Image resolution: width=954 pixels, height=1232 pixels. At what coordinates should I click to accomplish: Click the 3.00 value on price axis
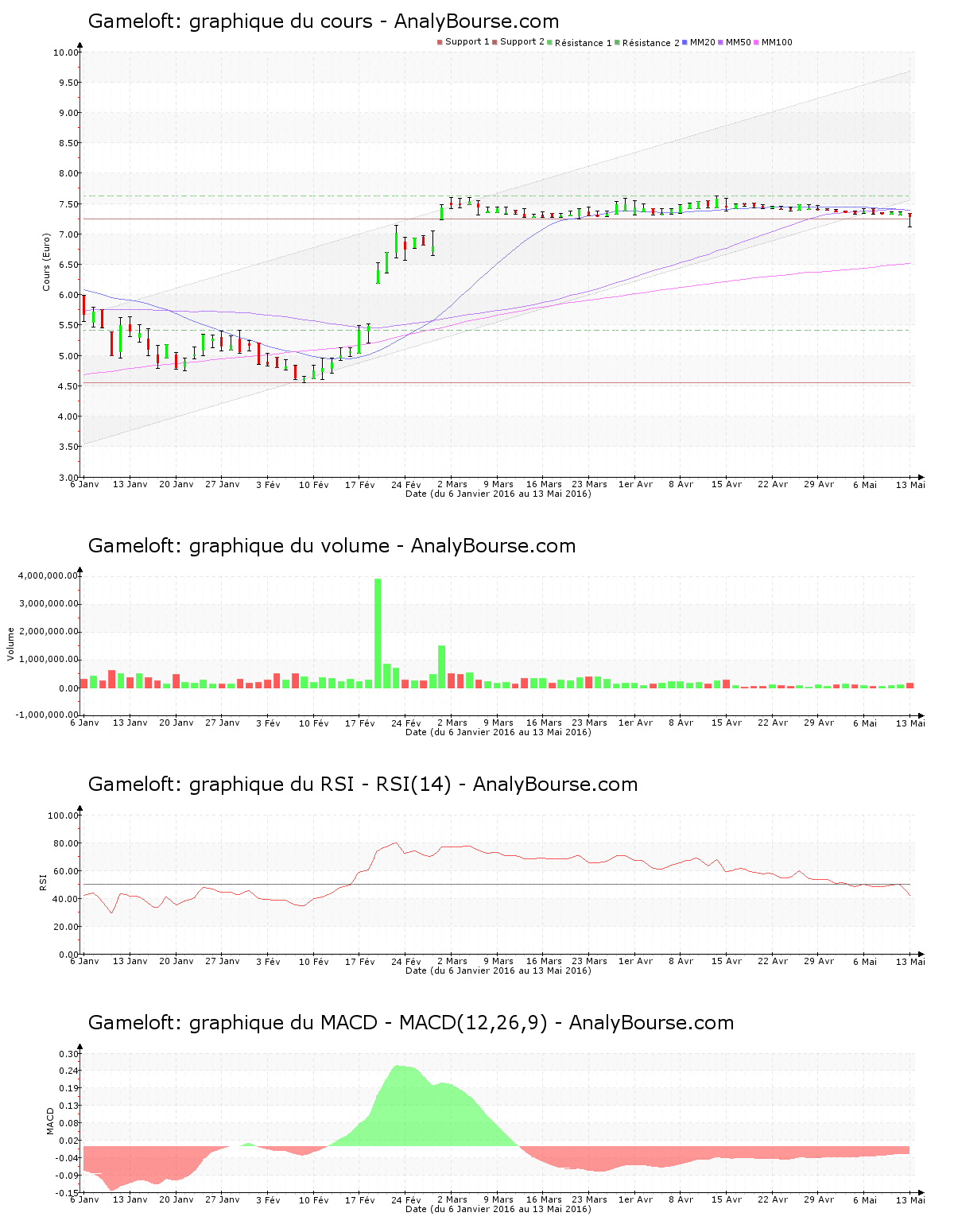pos(68,477)
